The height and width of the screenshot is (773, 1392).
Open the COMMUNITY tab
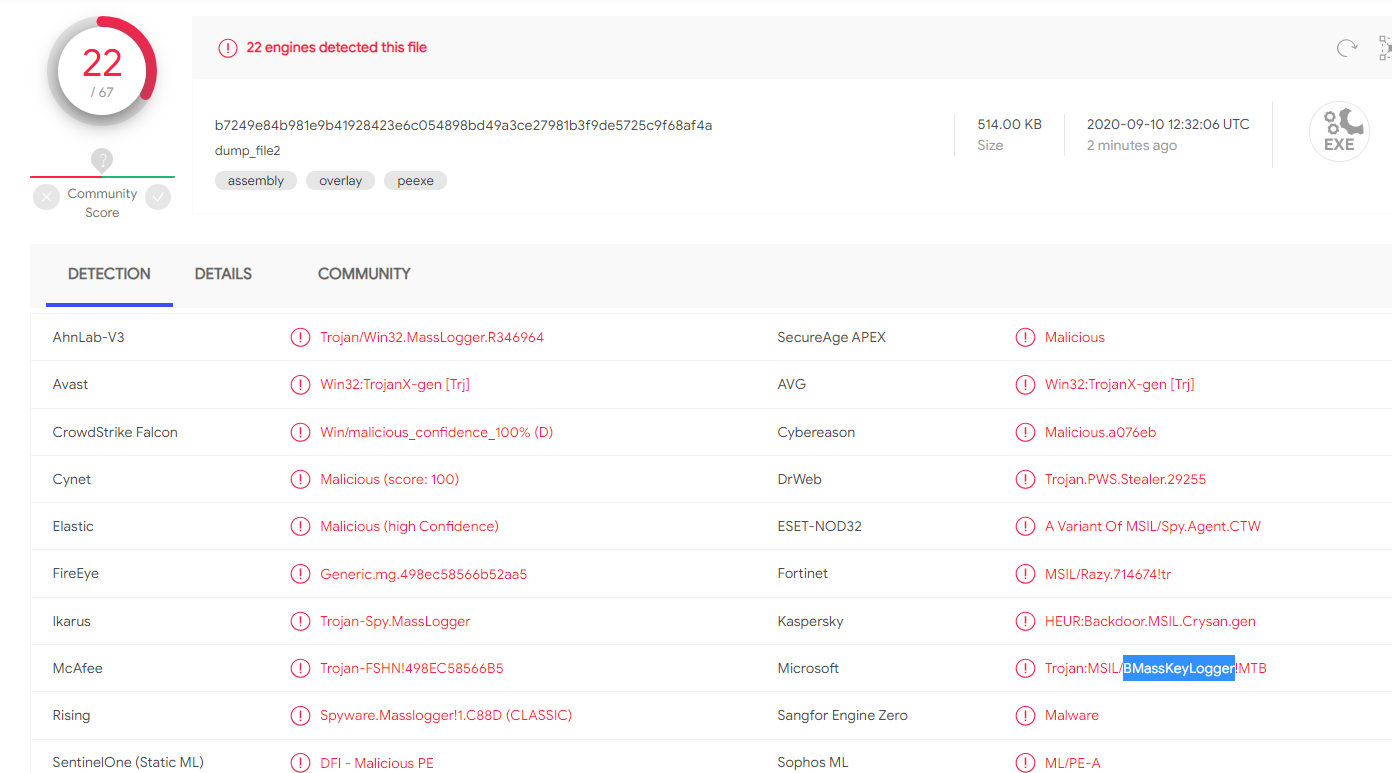click(364, 274)
